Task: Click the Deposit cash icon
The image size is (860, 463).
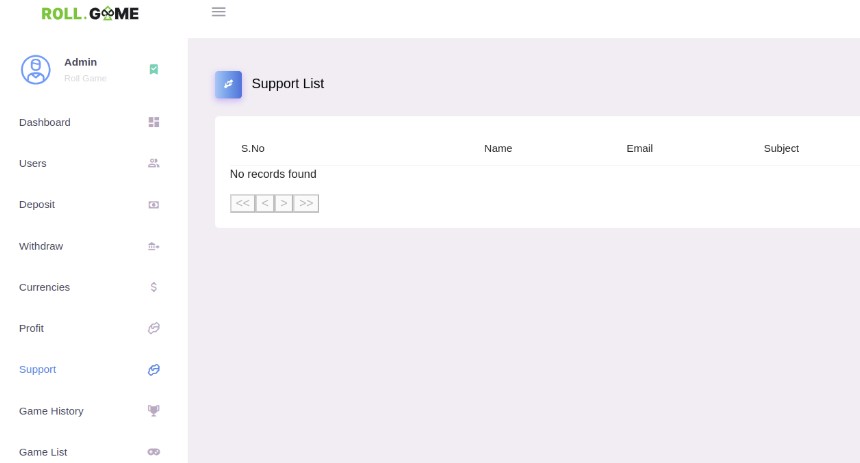Action: 154,205
